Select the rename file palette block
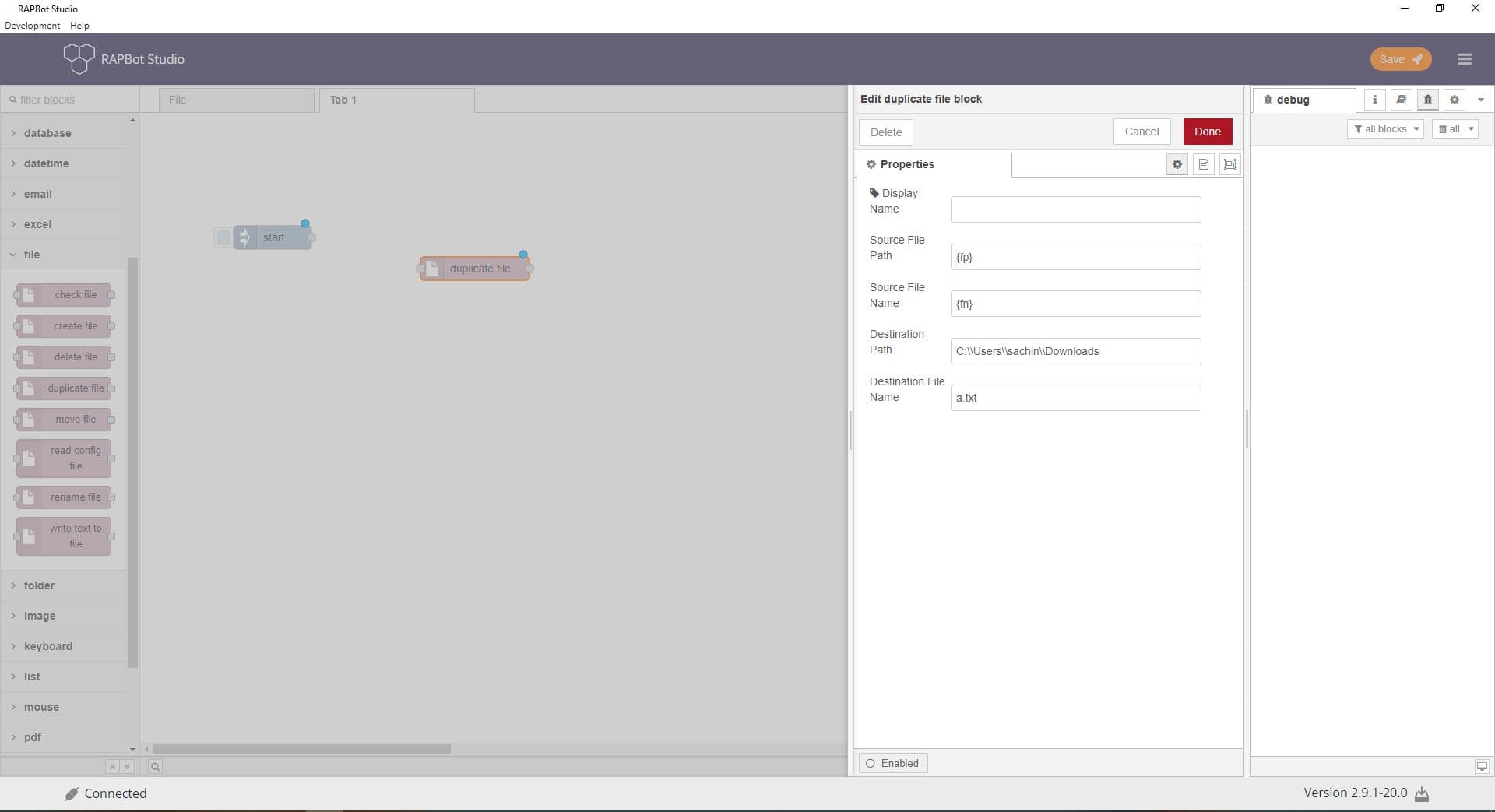1495x812 pixels. [x=64, y=497]
